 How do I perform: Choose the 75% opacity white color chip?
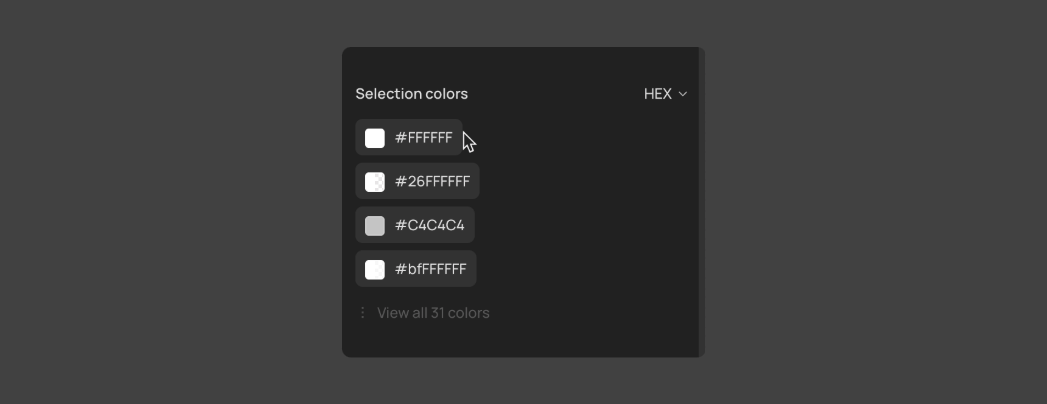(x=415, y=269)
